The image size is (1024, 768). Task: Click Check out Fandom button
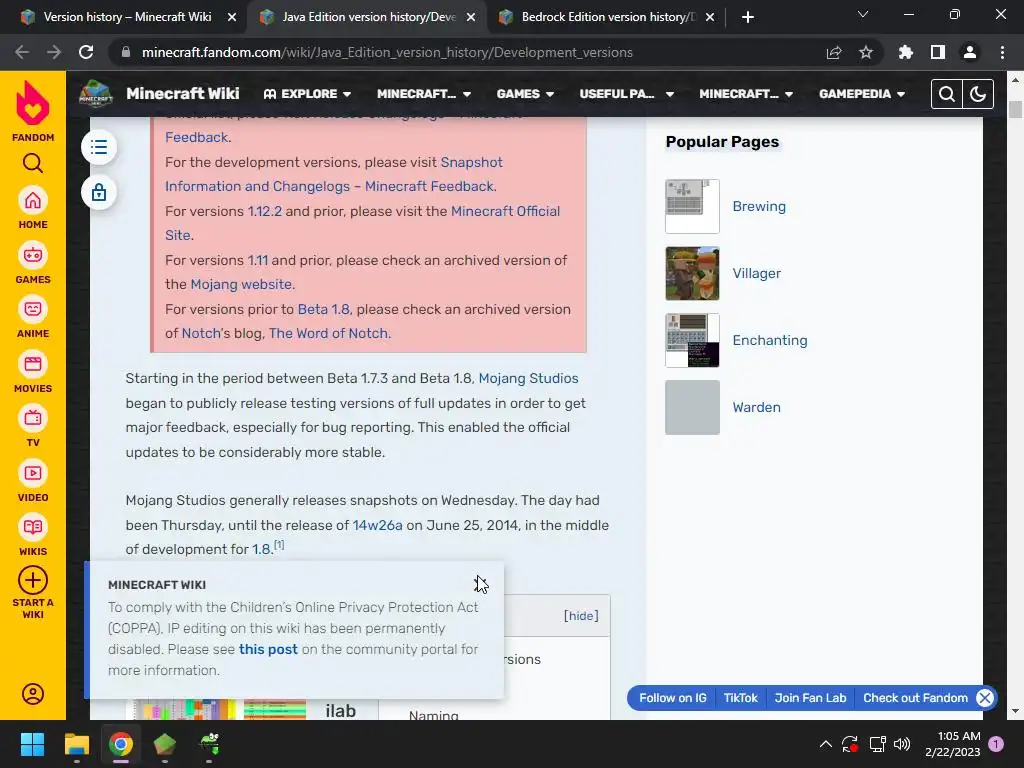click(915, 698)
